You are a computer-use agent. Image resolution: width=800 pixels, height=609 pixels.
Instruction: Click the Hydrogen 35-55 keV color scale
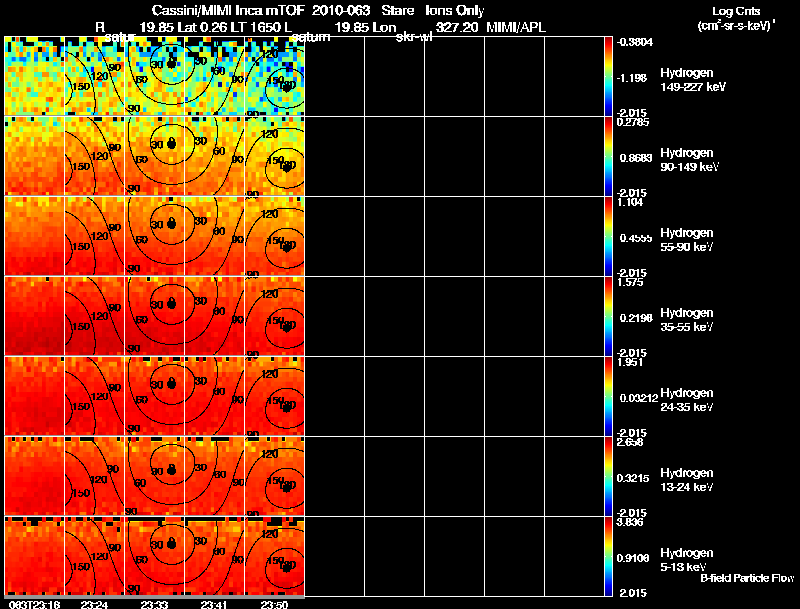pyautogui.click(x=608, y=316)
